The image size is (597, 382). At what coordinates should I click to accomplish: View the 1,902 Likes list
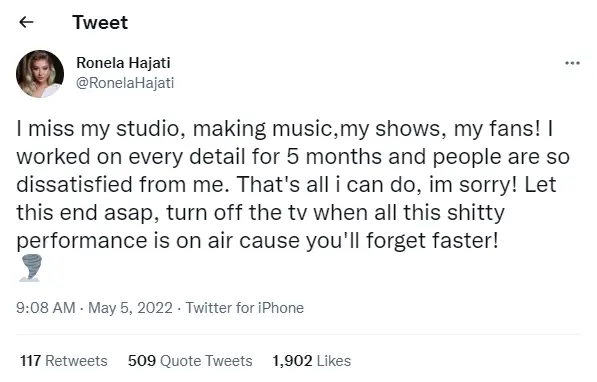click(311, 361)
